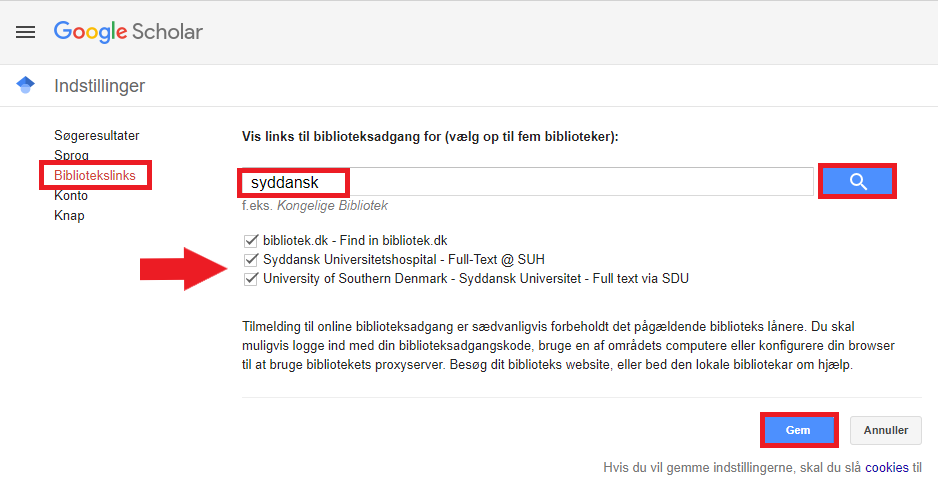This screenshot has width=938, height=489.
Task: Select Bibliotekslinks in sidebar
Action: [x=95, y=175]
